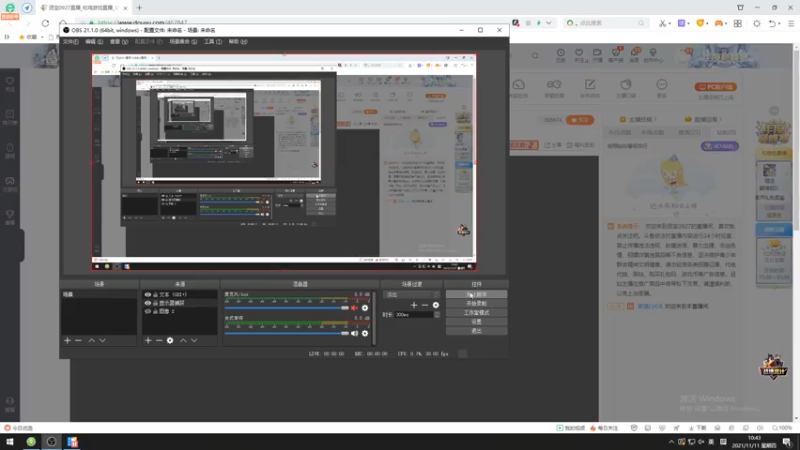
Task: Open settings gear for first mixer channel
Action: click(x=365, y=308)
